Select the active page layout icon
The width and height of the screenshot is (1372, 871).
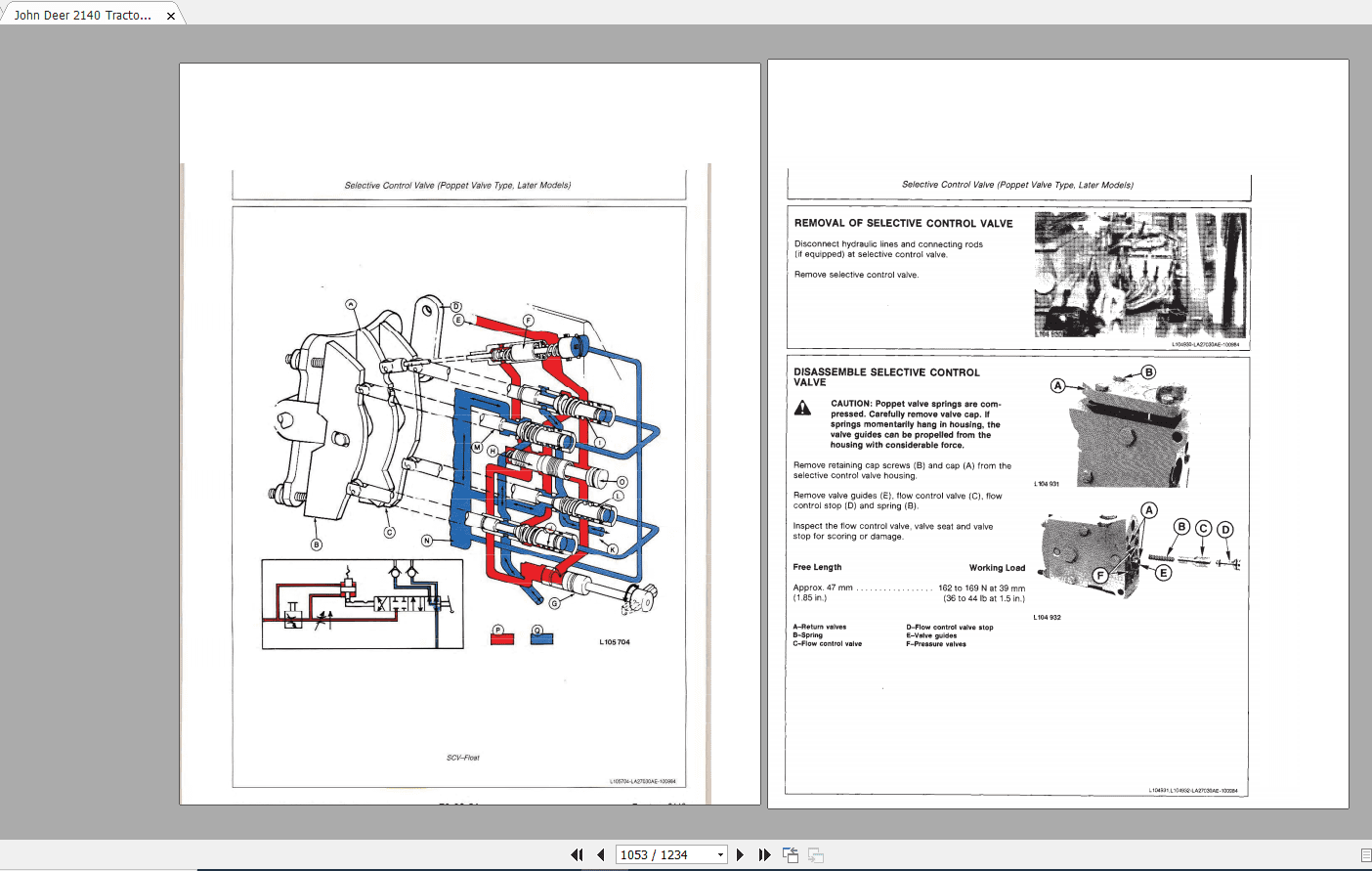point(790,854)
